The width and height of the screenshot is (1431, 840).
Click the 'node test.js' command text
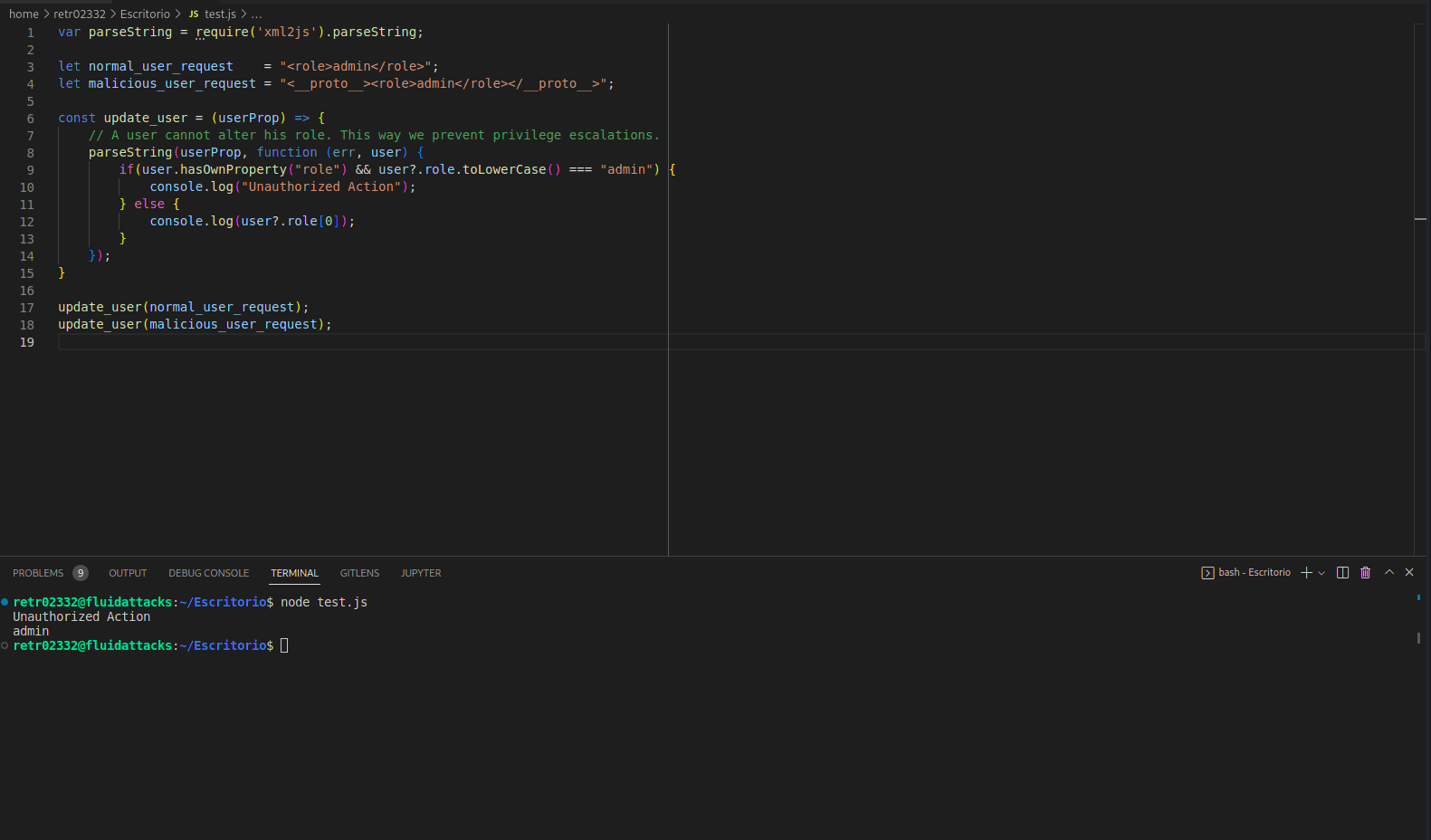[324, 602]
